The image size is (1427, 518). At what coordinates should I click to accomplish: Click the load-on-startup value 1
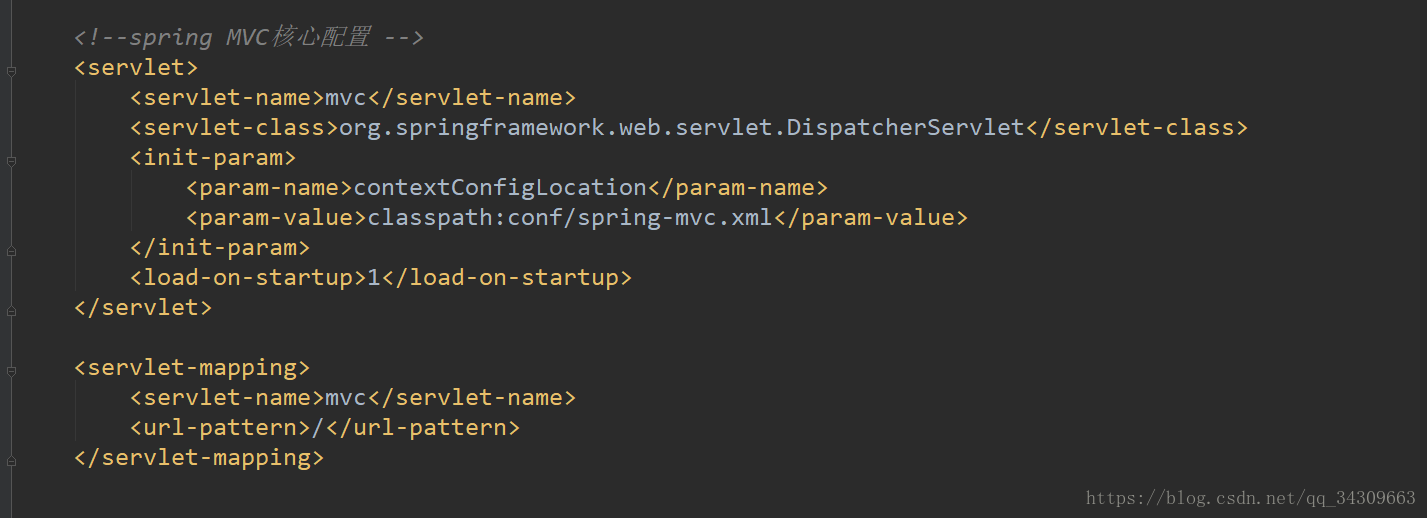click(374, 278)
